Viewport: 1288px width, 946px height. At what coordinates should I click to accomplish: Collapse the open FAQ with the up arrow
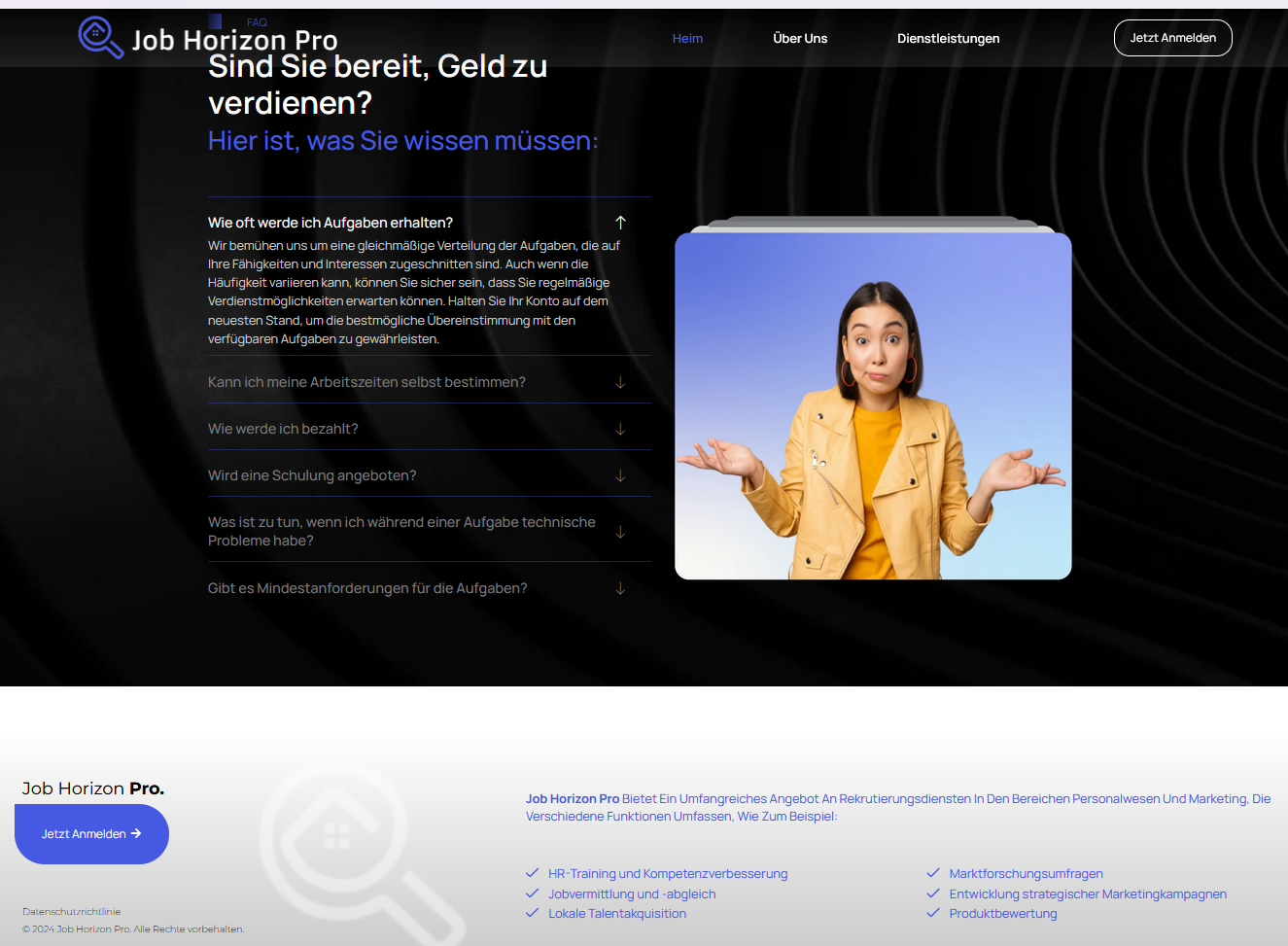coord(620,223)
